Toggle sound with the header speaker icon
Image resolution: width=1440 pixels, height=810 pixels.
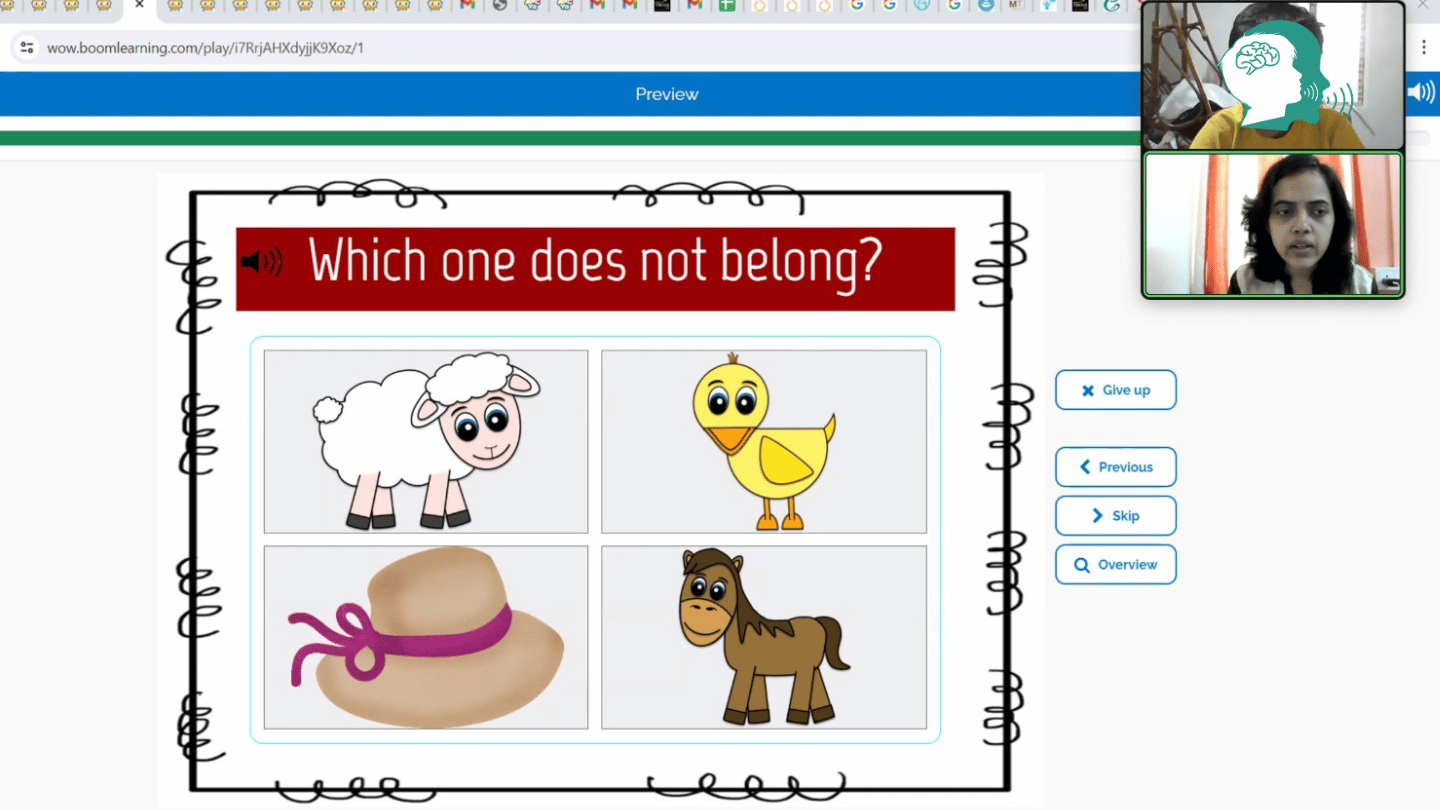(1420, 93)
